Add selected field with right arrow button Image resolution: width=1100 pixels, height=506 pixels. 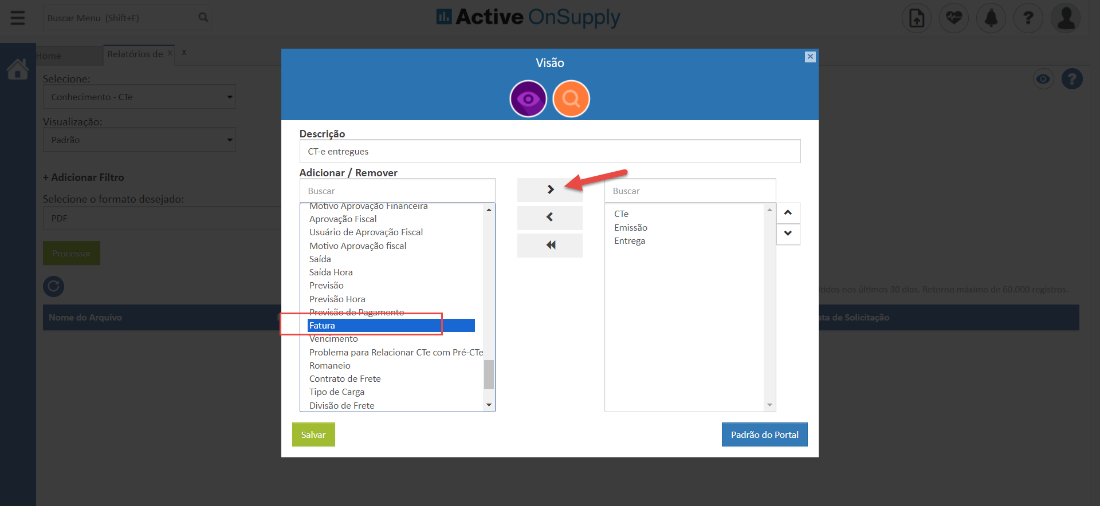pyautogui.click(x=550, y=189)
